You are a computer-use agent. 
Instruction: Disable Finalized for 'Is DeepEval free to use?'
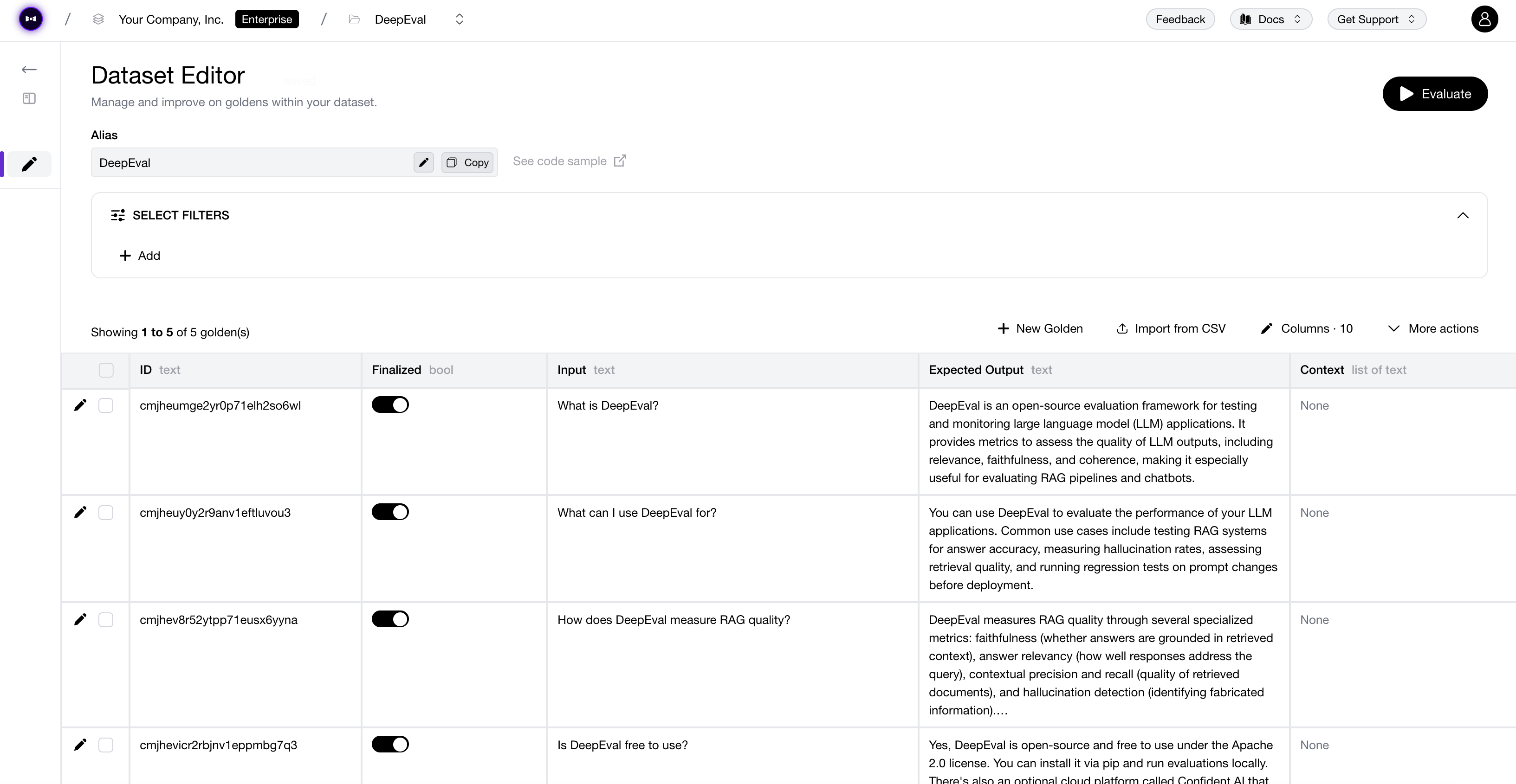[390, 744]
